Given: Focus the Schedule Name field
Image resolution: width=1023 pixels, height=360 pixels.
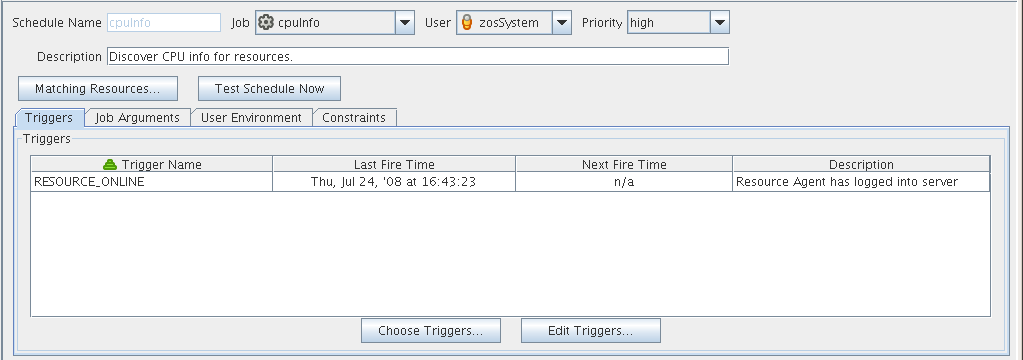Looking at the screenshot, I should tap(164, 22).
